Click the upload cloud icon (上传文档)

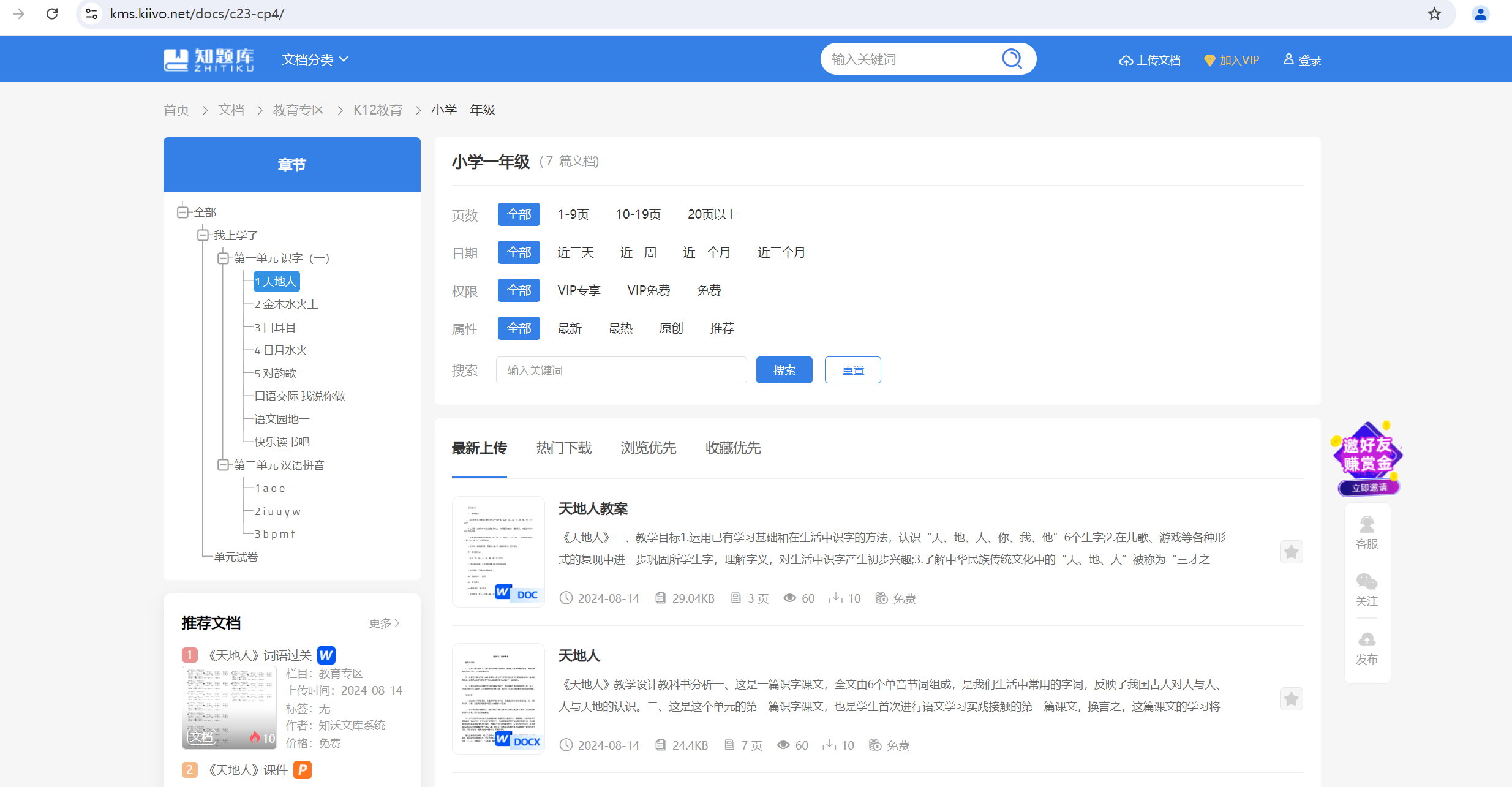pyautogui.click(x=1126, y=60)
